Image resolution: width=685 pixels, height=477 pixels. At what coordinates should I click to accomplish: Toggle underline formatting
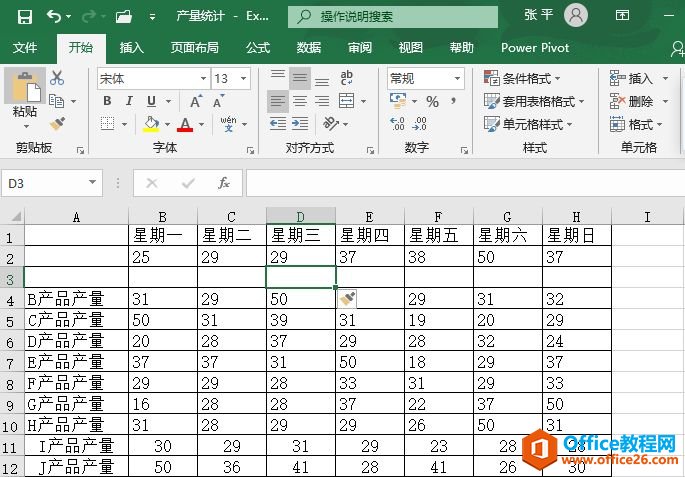152,101
